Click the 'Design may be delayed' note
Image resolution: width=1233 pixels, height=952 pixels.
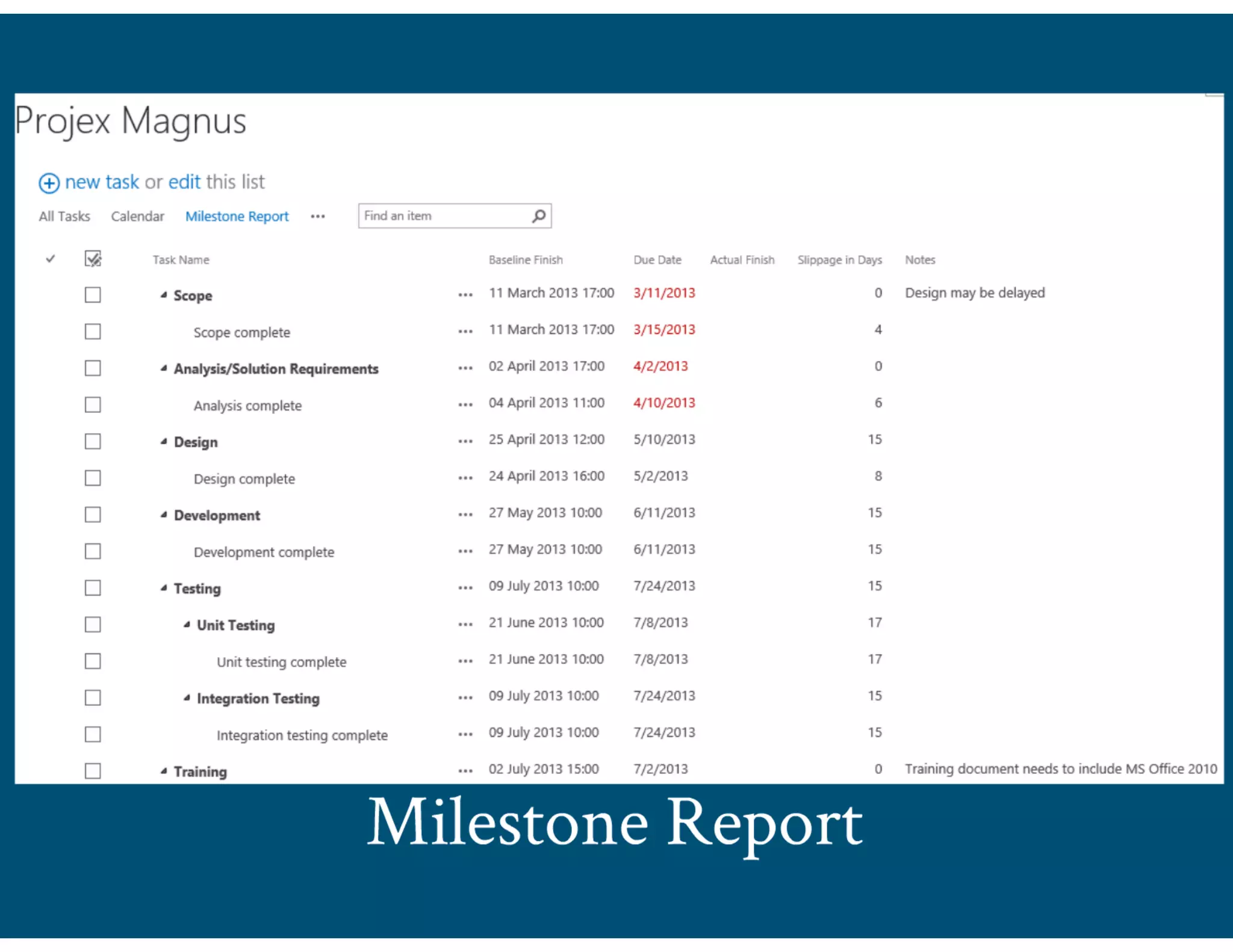975,293
